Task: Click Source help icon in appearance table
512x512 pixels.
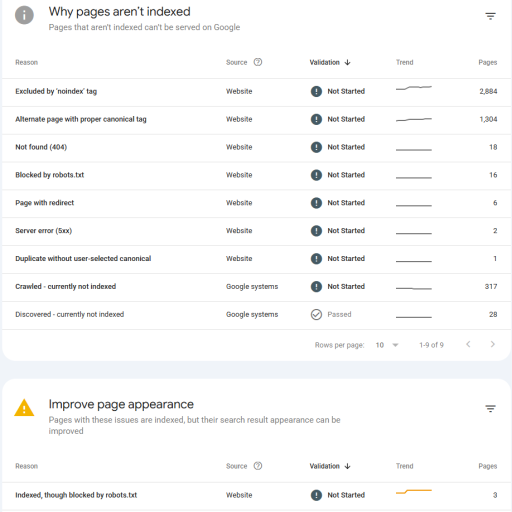Action: coord(258,466)
